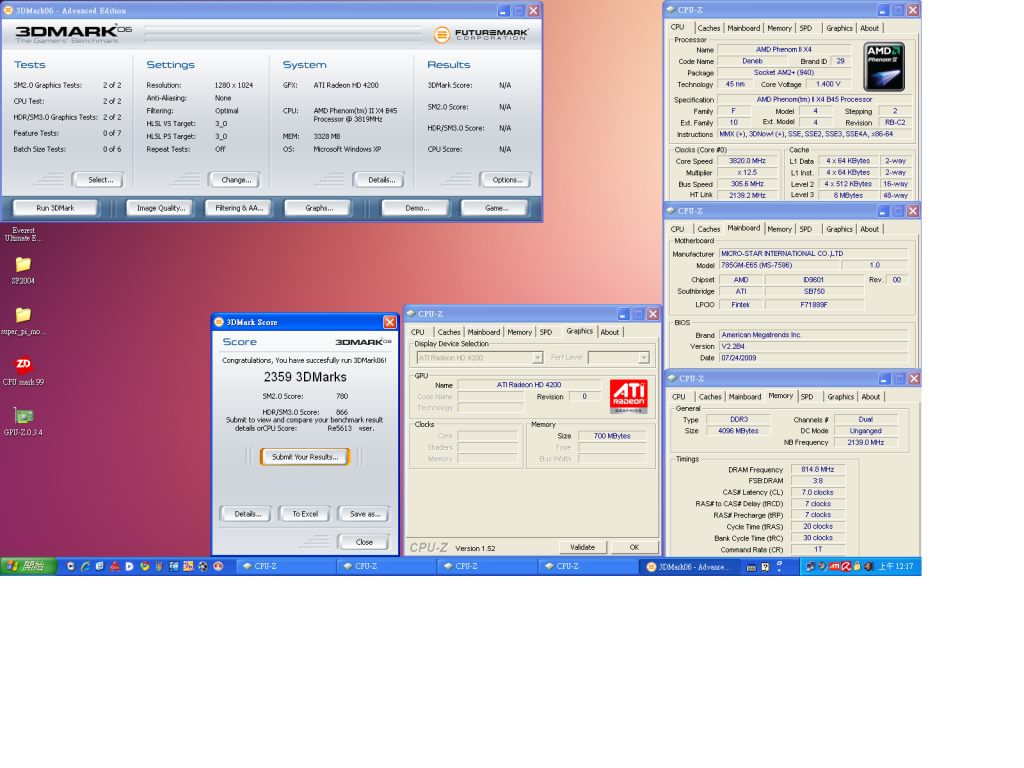Click Submit Your Results button
Viewport: 1024px width, 768px height.
point(305,456)
